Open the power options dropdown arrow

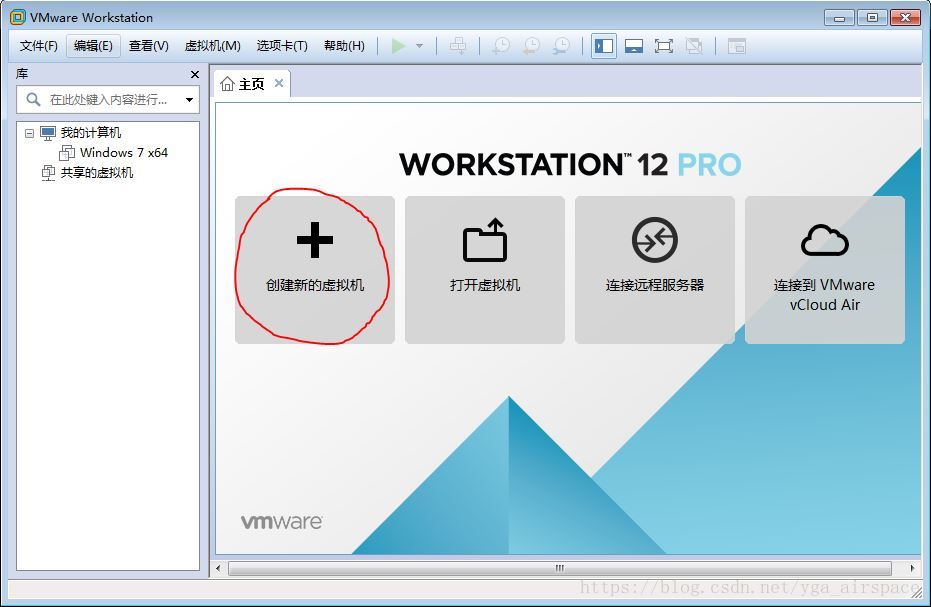[419, 46]
